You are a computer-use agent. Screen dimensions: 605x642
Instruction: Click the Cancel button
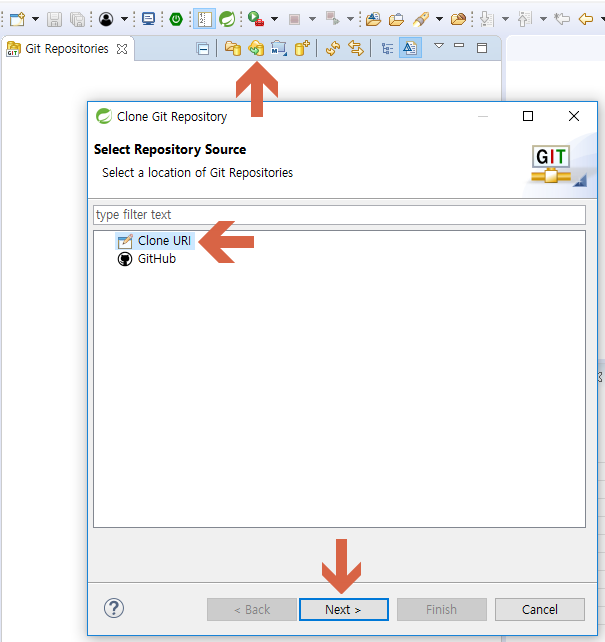pos(540,610)
